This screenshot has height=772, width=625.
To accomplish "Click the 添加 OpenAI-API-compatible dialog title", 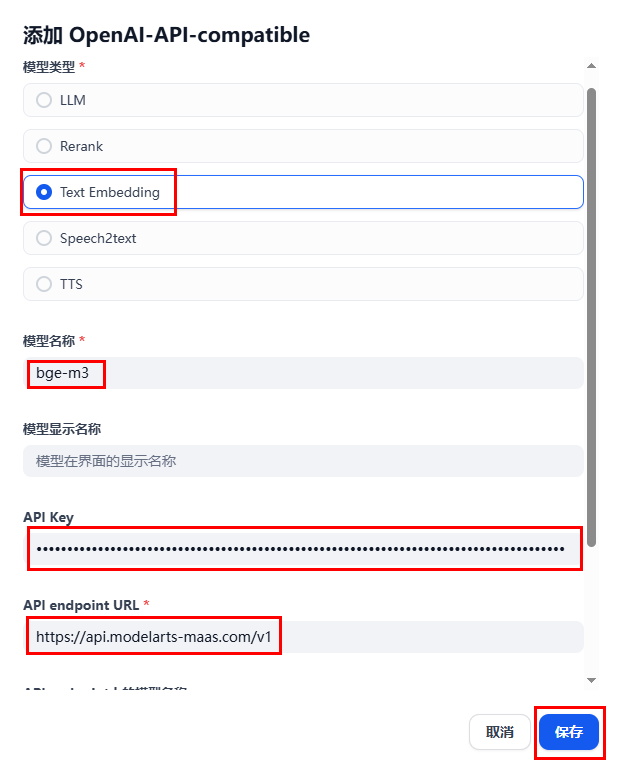I will [x=166, y=35].
